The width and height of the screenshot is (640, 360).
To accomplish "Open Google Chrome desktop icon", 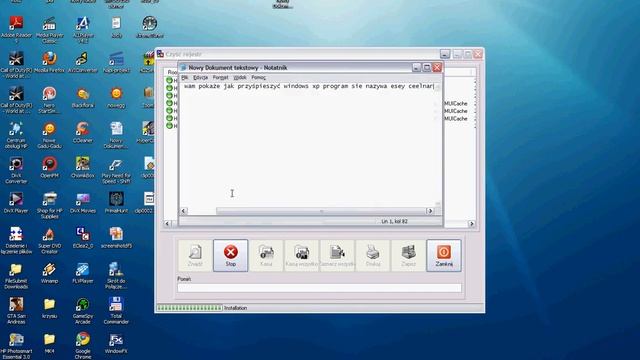I will (x=83, y=345).
